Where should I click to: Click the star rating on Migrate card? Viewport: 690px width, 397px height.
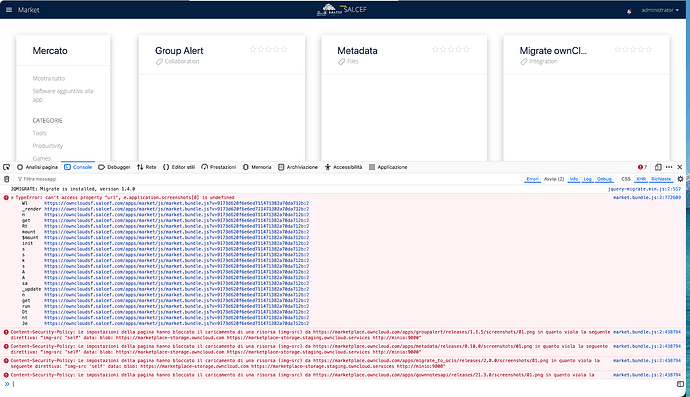[x=633, y=49]
